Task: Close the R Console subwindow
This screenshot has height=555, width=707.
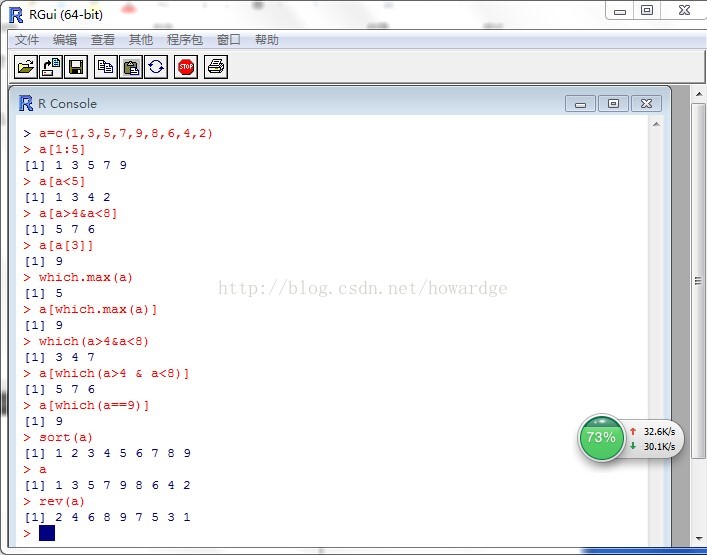Action: (x=646, y=104)
